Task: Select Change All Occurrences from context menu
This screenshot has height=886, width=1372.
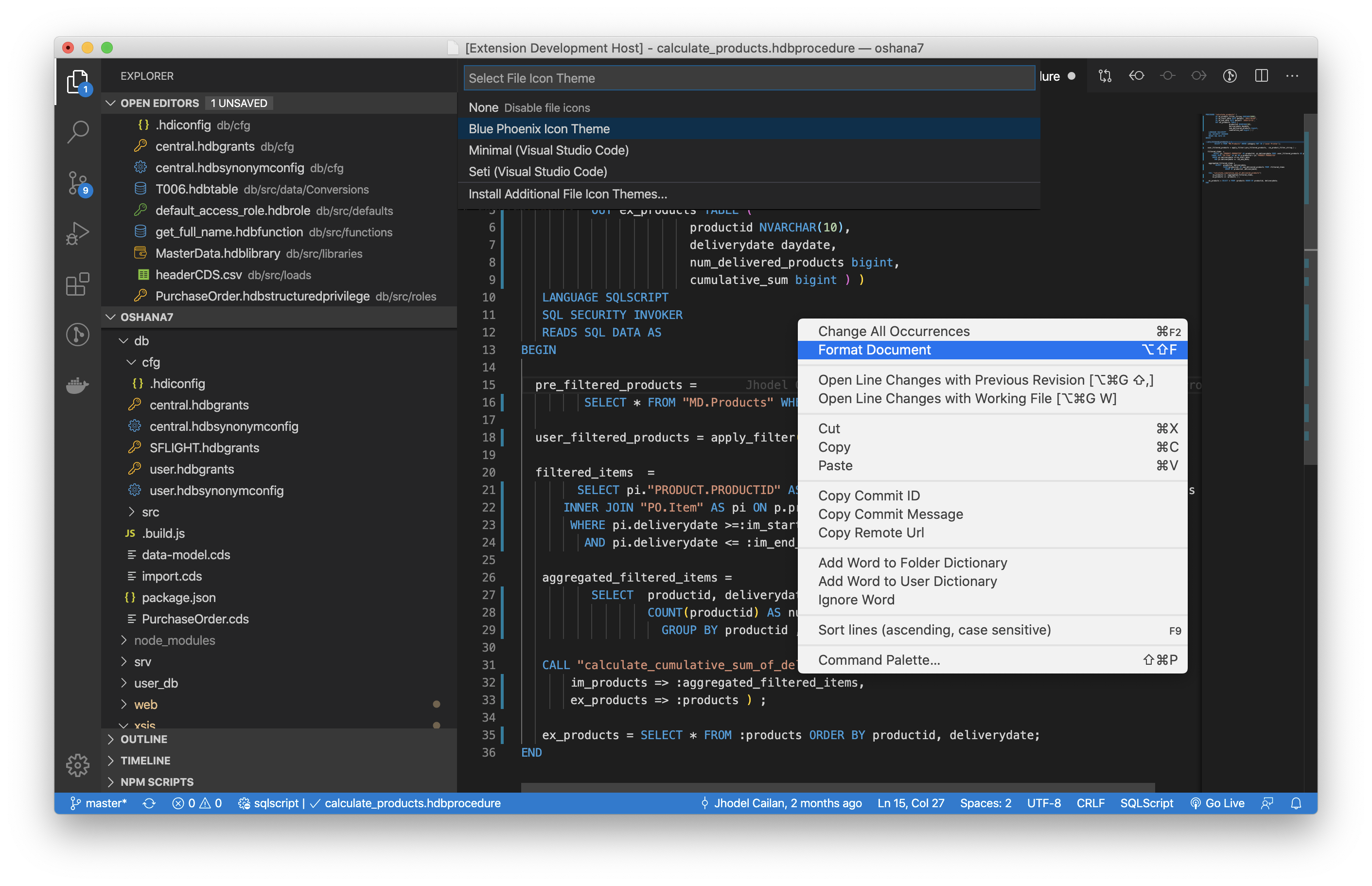Action: click(893, 330)
